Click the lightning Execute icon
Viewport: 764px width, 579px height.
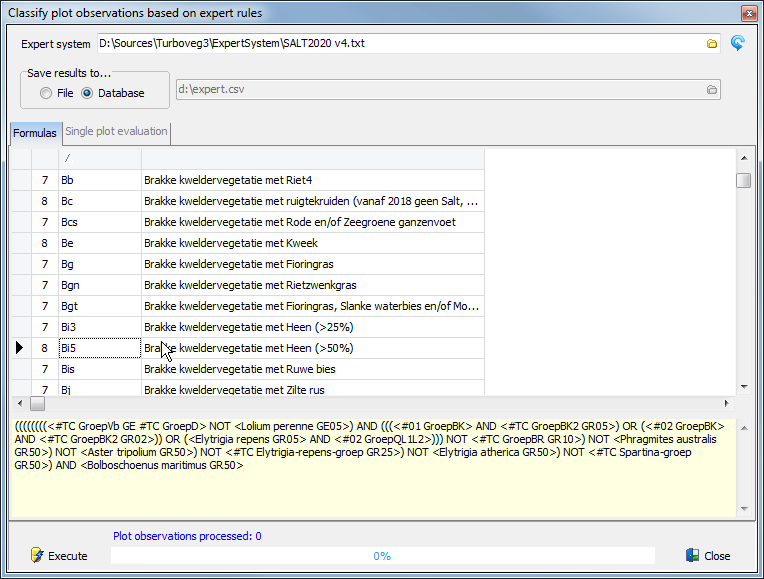pyautogui.click(x=37, y=555)
